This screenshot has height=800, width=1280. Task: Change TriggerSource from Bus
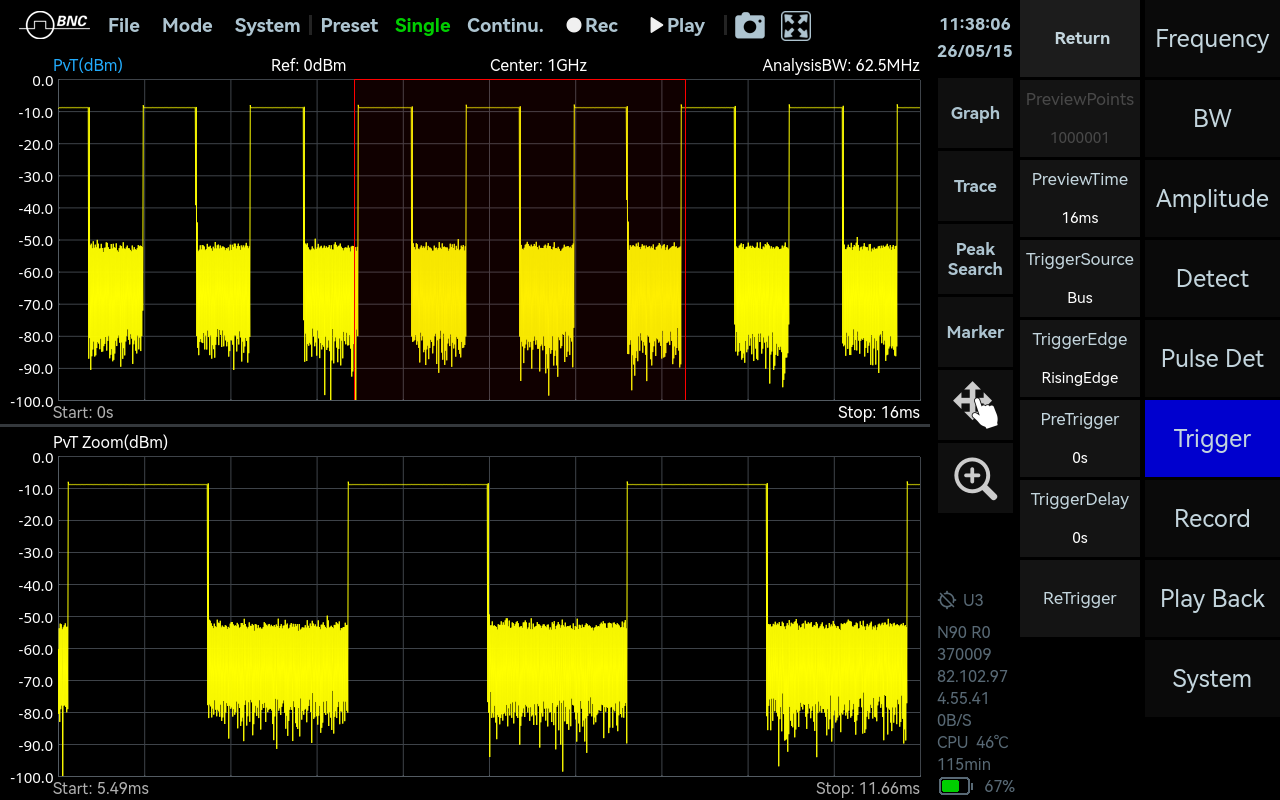coord(1080,278)
